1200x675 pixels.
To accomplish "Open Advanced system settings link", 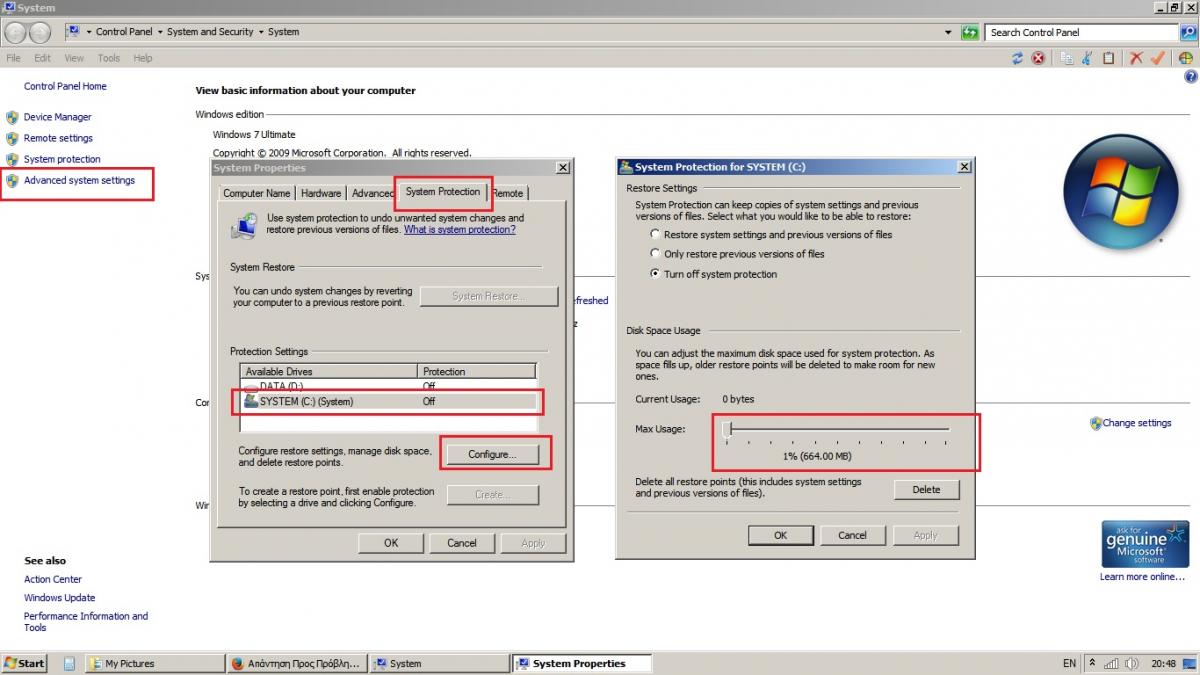I will pyautogui.click(x=79, y=180).
